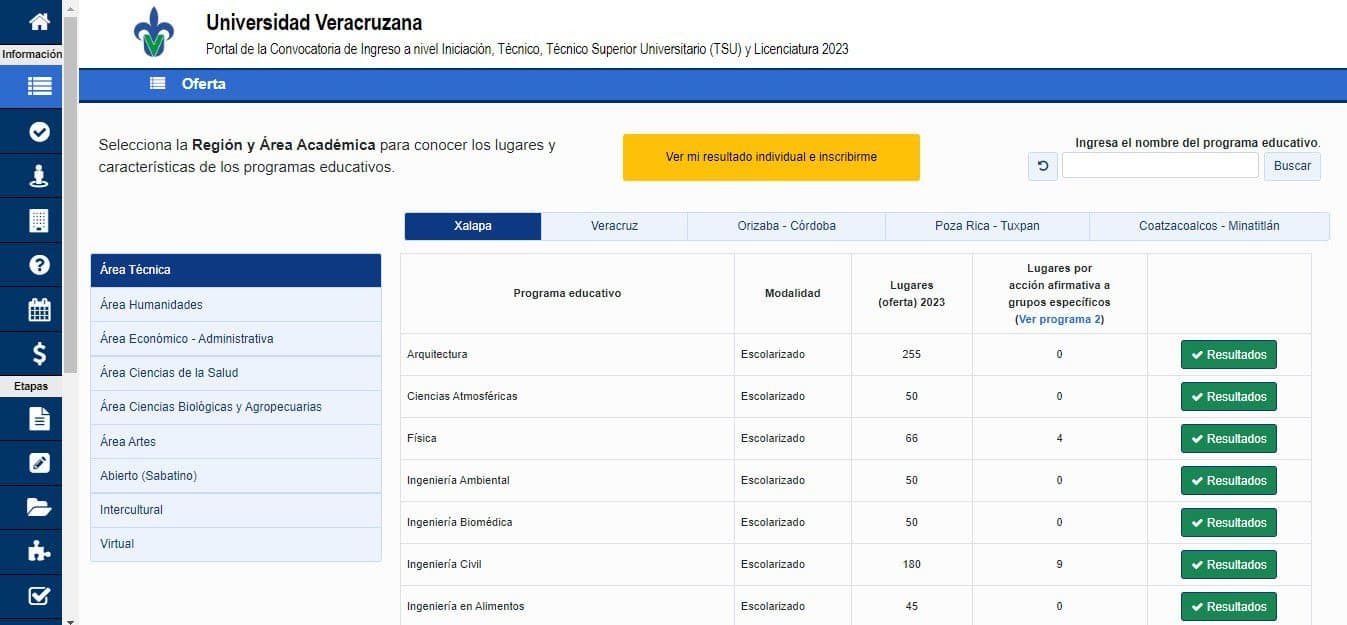View Resultados for Ingeniería Biomédica
The image size is (1347, 625).
pos(1229,523)
